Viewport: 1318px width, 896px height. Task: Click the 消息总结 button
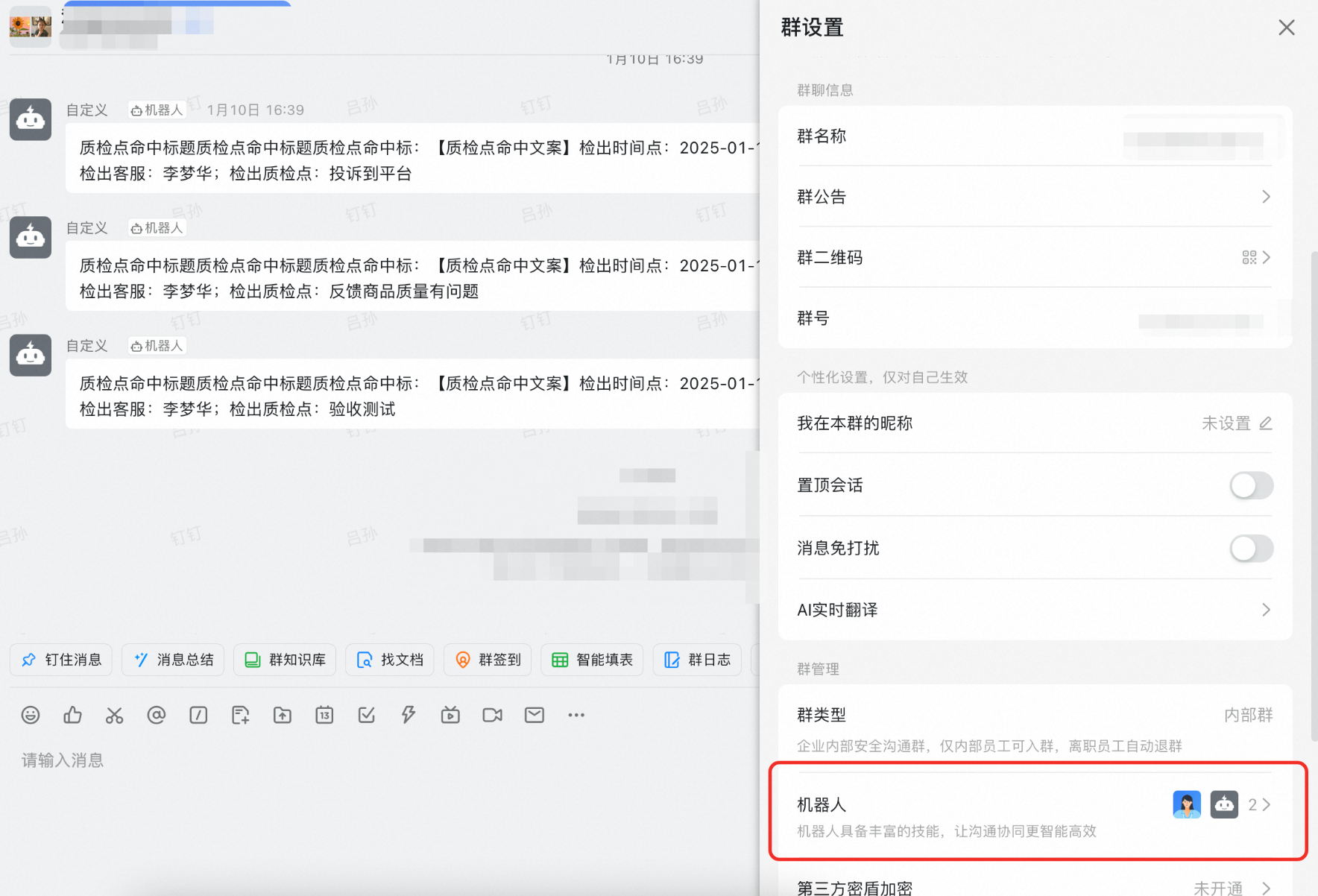173,660
